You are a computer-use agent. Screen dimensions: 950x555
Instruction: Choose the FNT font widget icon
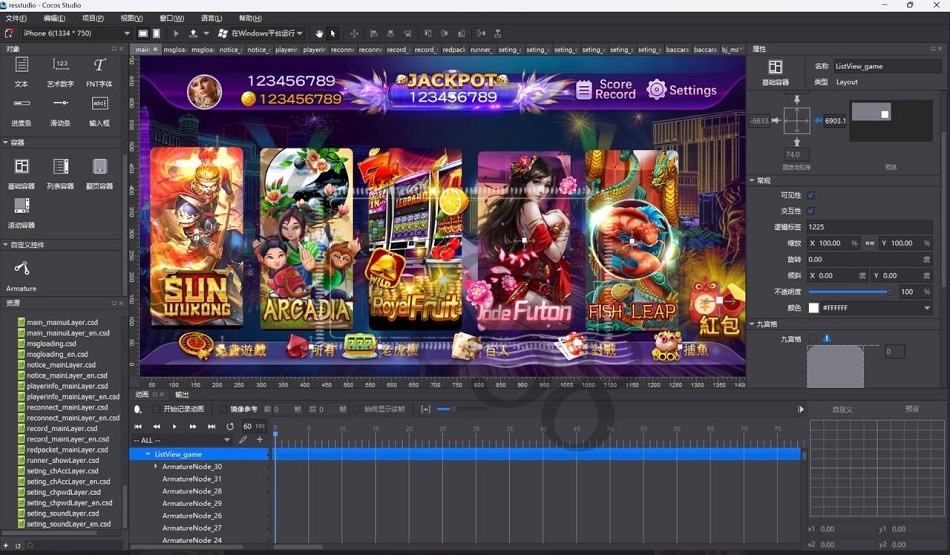(99, 64)
